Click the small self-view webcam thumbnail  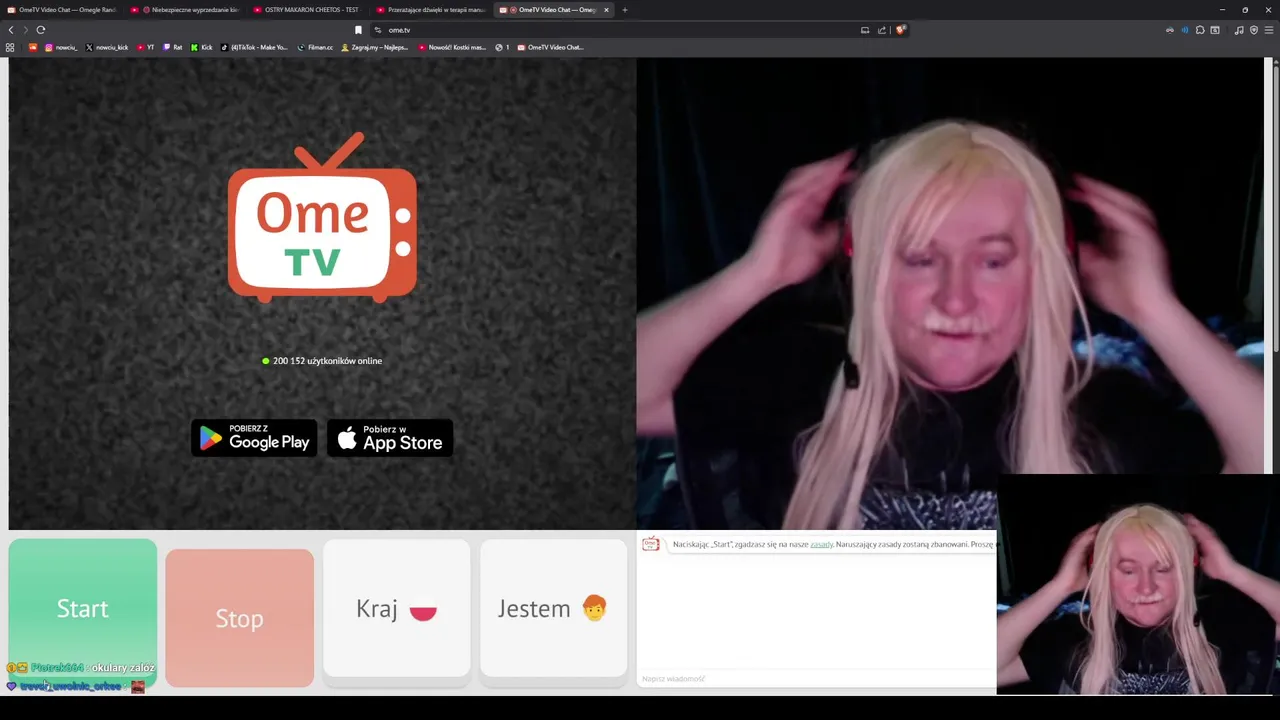tap(1138, 584)
